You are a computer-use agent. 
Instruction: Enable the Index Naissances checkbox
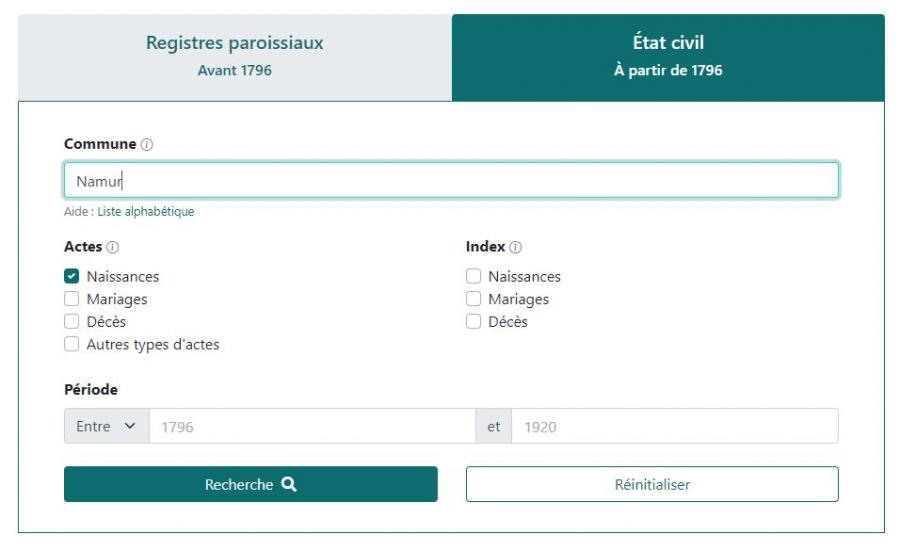pyautogui.click(x=474, y=276)
